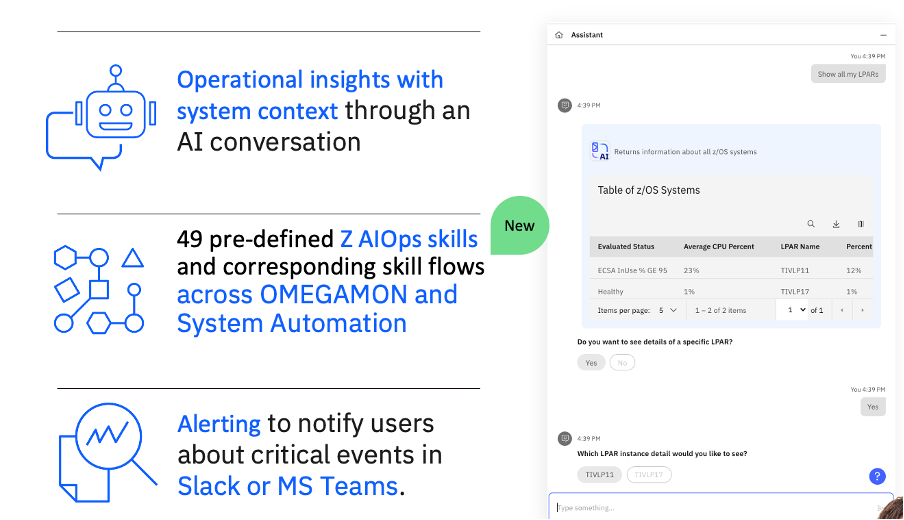Click the '1 – 2 of 2 items' text
Viewport: 904px width, 520px height.
(720, 310)
